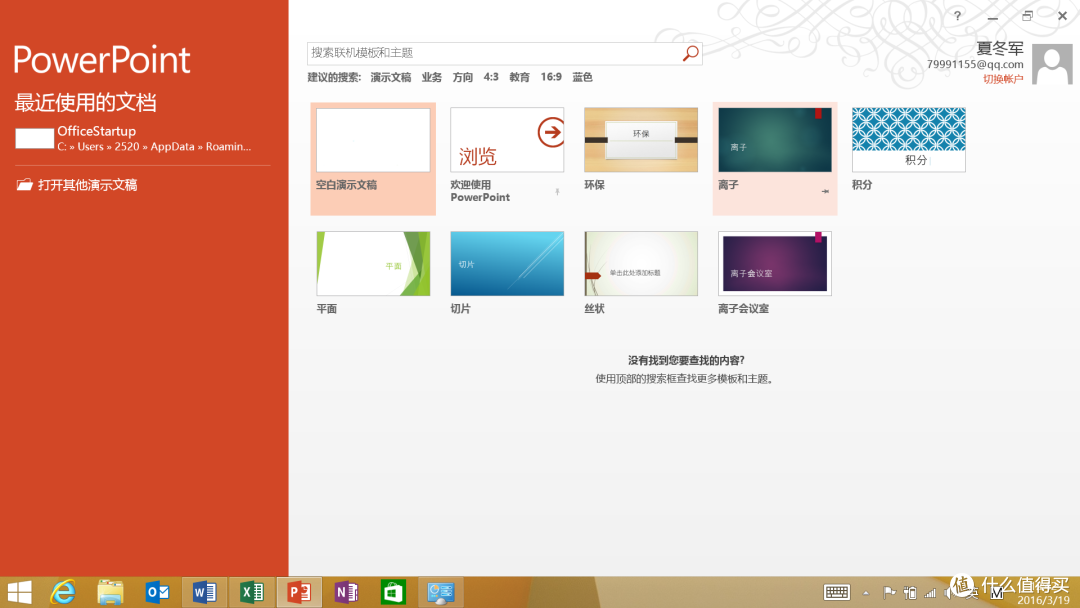Select suggested search 蓝色
The image size is (1080, 608).
[x=583, y=77]
